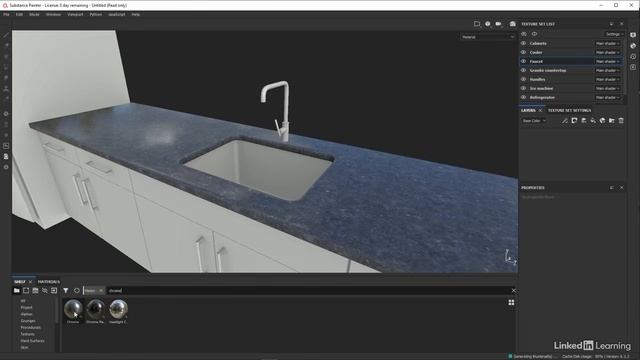Open Cooler Main shader dropdown

point(607,52)
